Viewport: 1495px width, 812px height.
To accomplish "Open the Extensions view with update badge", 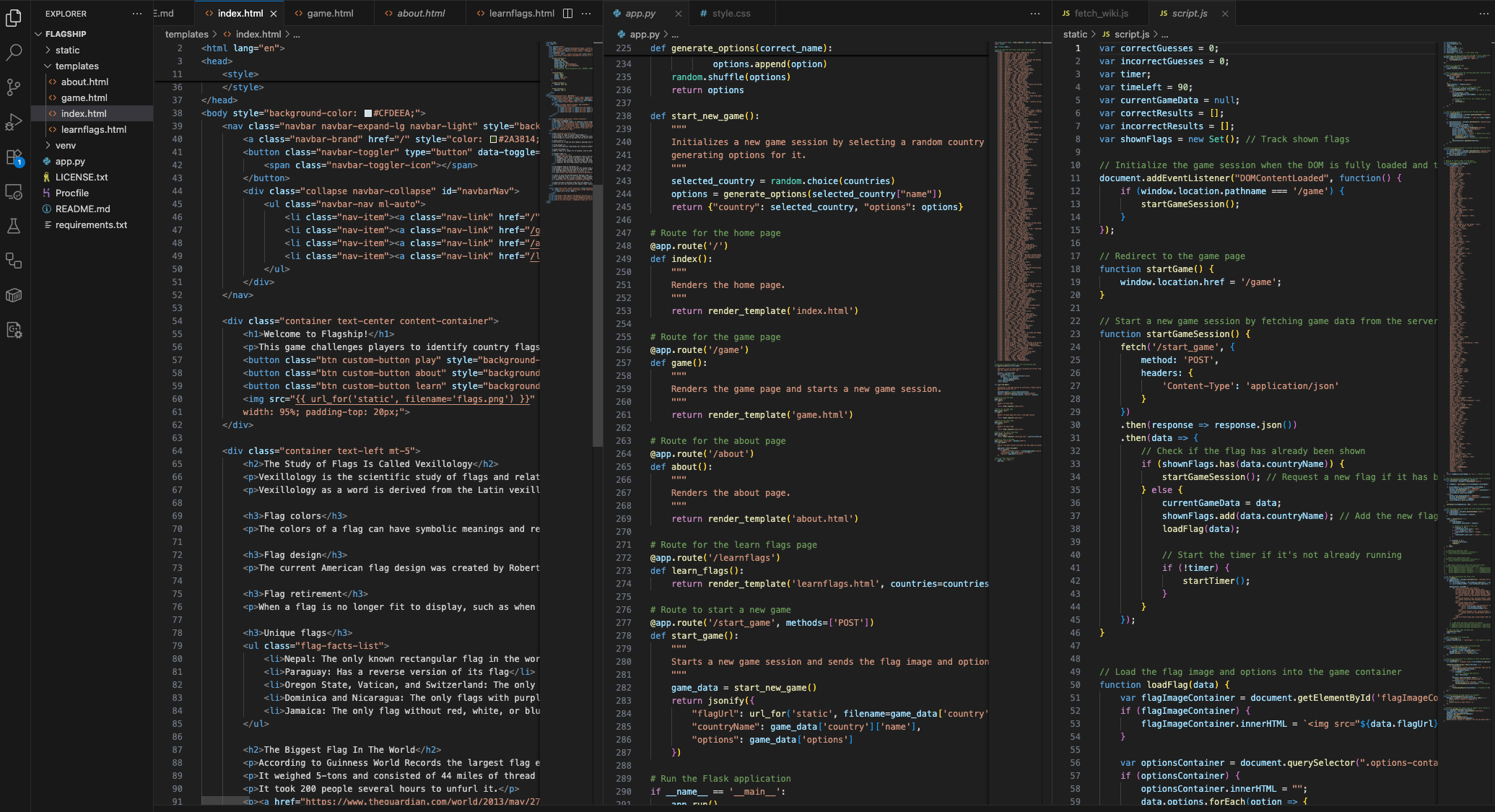I will point(14,157).
